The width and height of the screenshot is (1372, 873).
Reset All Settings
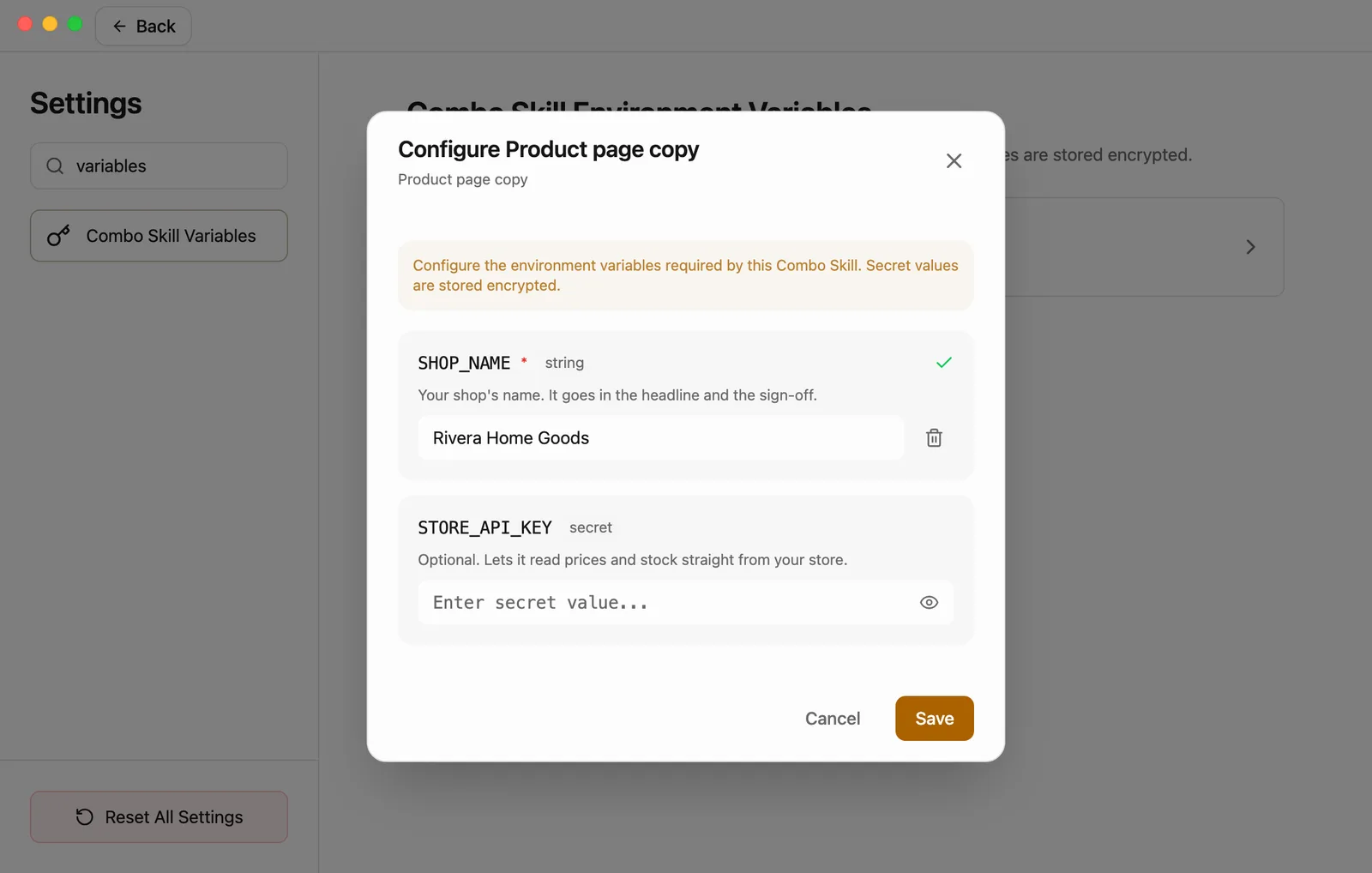(x=159, y=817)
